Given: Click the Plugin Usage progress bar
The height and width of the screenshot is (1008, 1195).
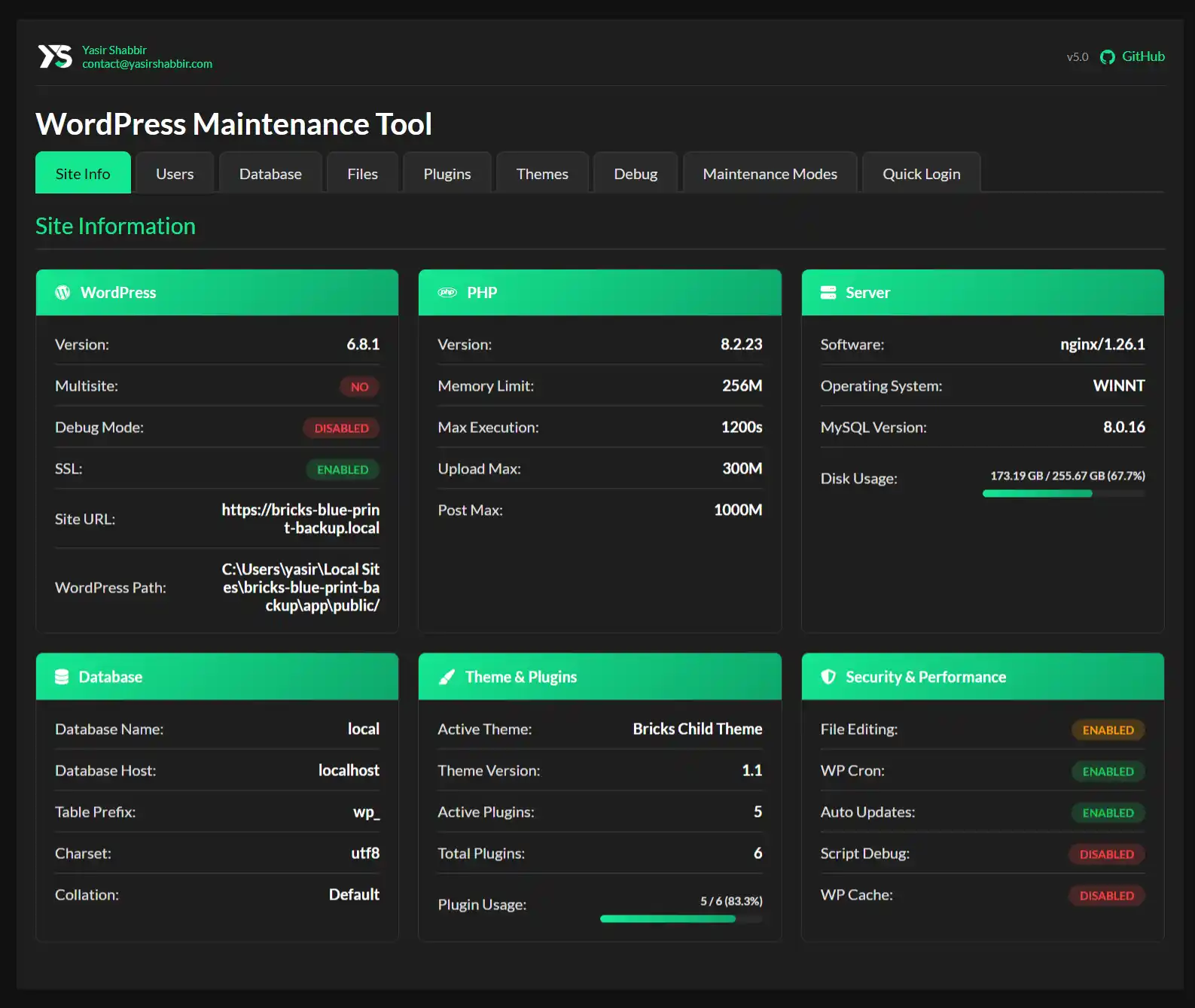Looking at the screenshot, I should (x=681, y=918).
